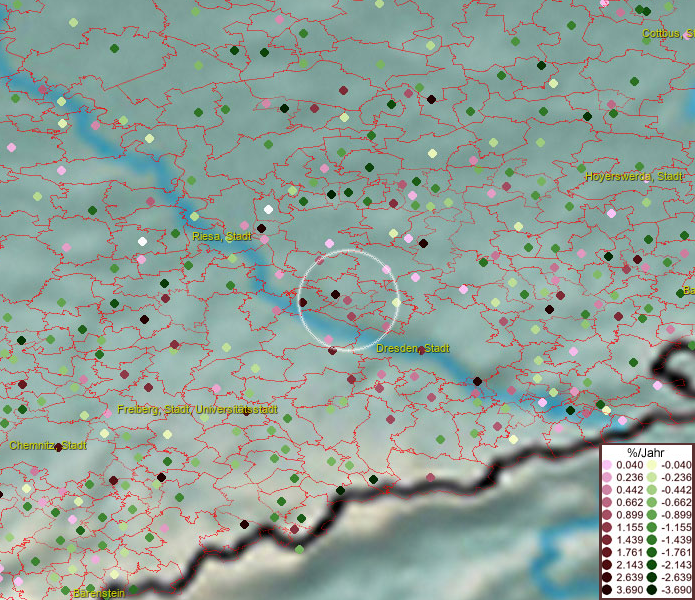Click the 1.155 legend swatch

pyautogui.click(x=607, y=527)
